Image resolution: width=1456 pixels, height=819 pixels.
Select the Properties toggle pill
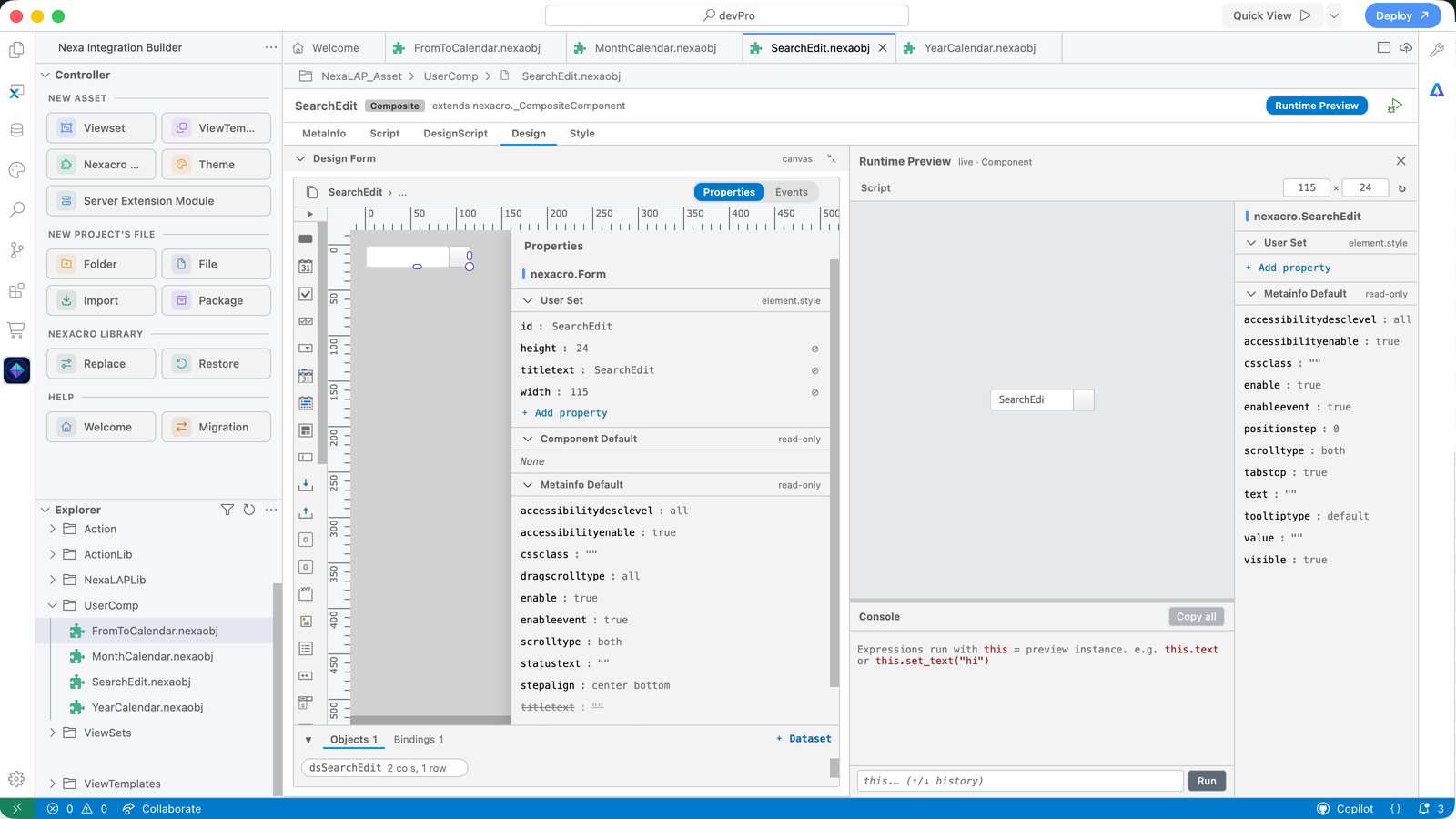tap(729, 192)
